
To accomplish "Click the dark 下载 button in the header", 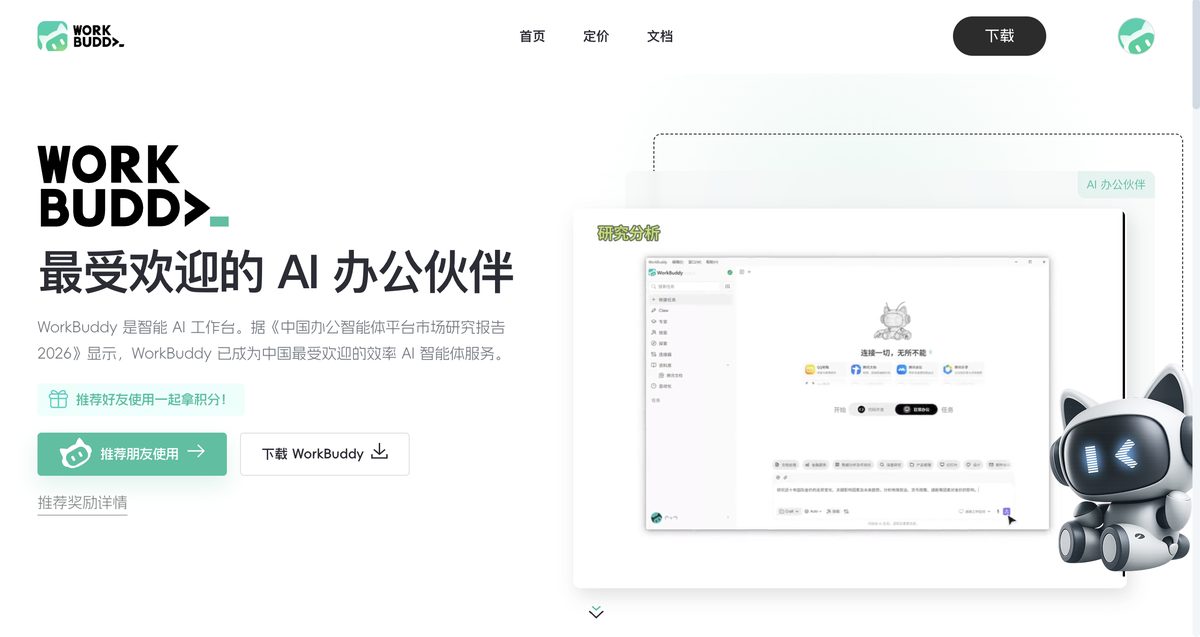I will [999, 36].
